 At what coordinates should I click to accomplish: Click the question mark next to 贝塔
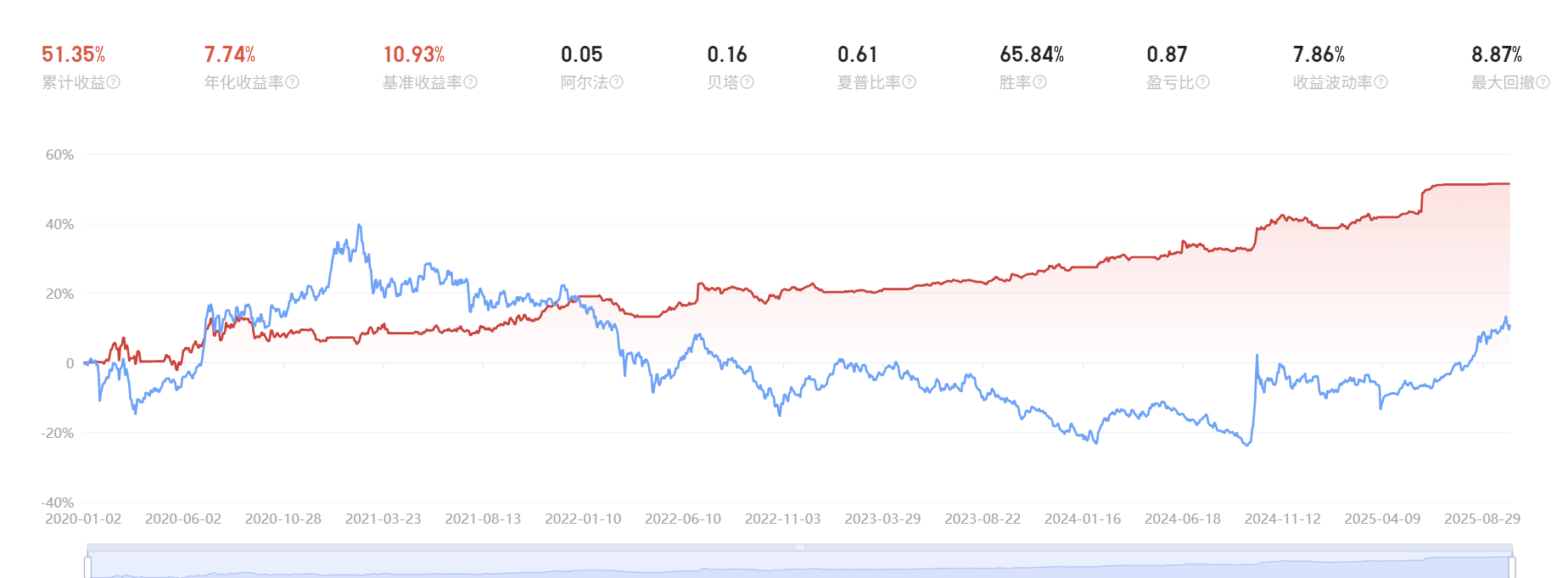click(x=748, y=82)
